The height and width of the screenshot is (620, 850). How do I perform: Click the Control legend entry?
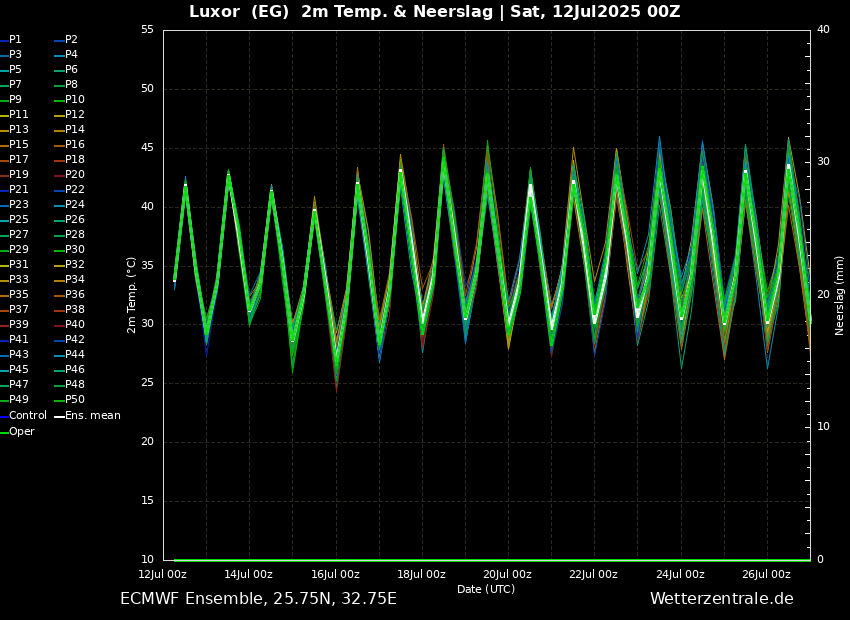click(x=27, y=415)
